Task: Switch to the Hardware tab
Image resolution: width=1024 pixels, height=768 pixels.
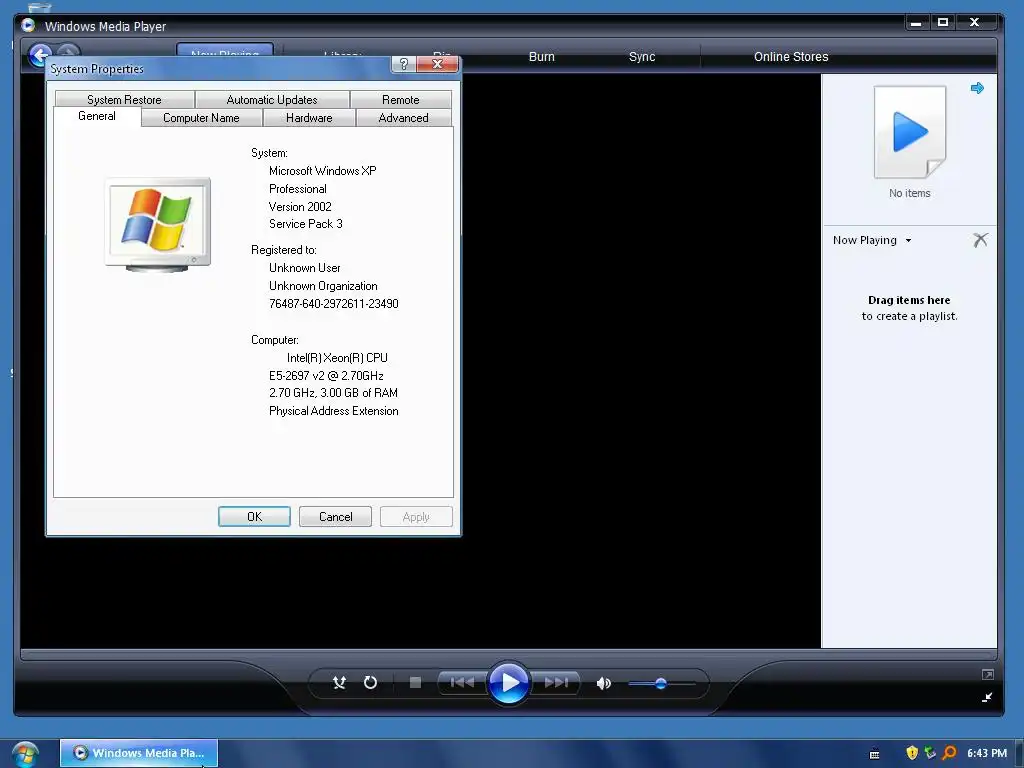Action: point(309,118)
